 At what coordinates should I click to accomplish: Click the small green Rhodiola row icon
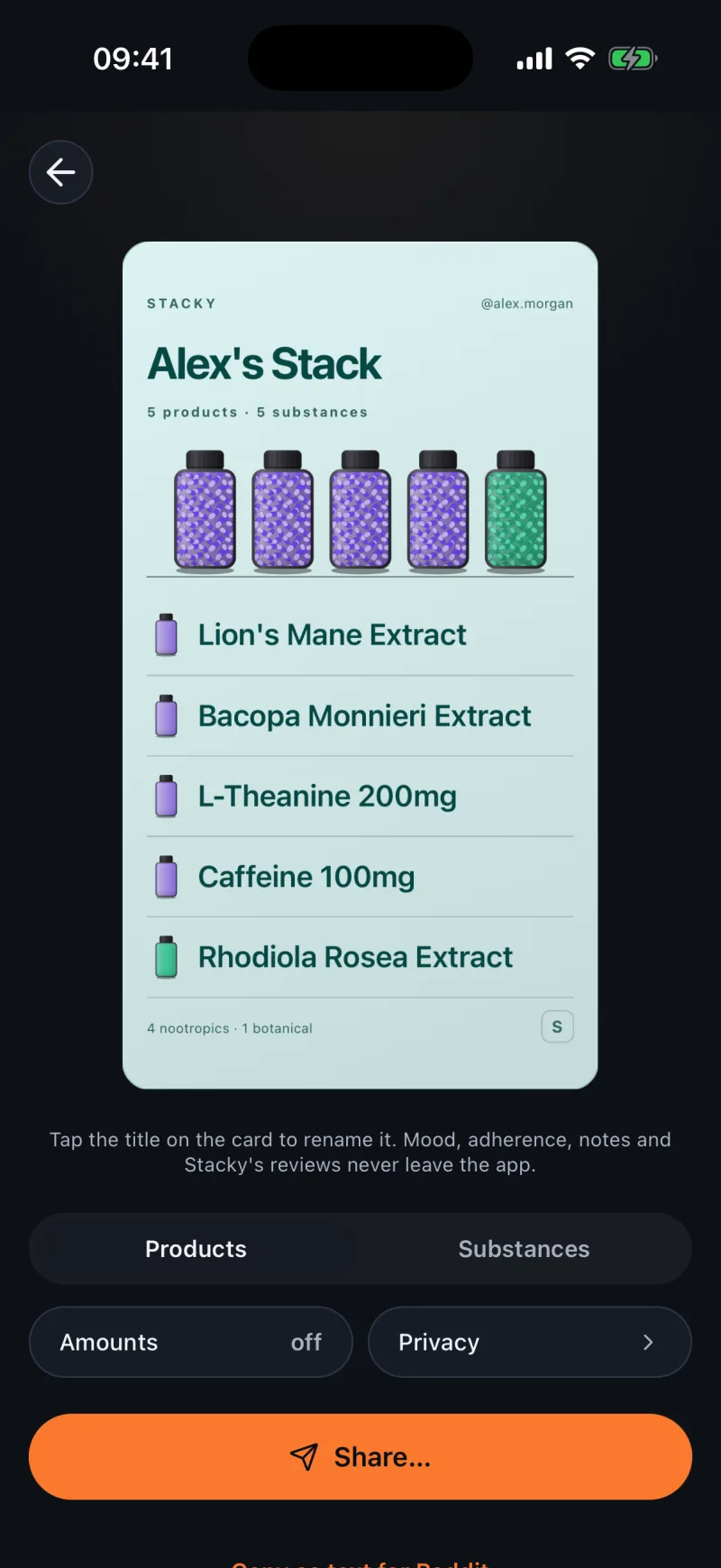pyautogui.click(x=166, y=957)
